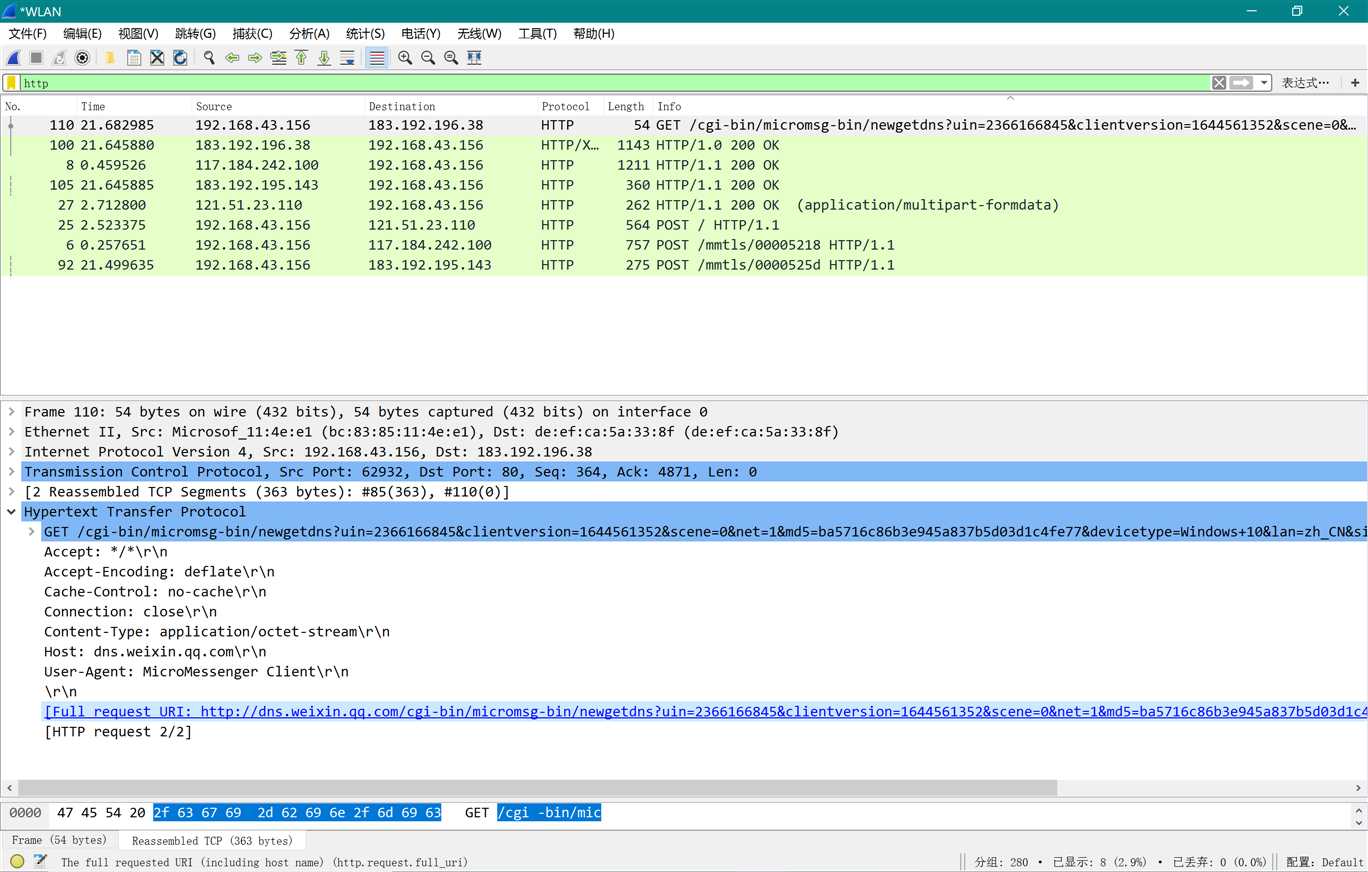Open capture file properties status icon
Viewport: 1368px width, 872px height.
tap(40, 861)
